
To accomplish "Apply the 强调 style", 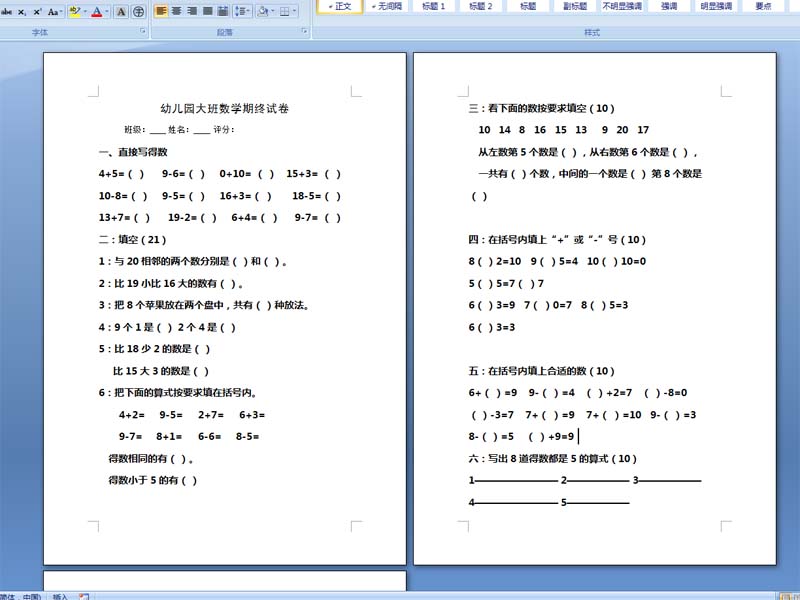I will click(x=669, y=6).
